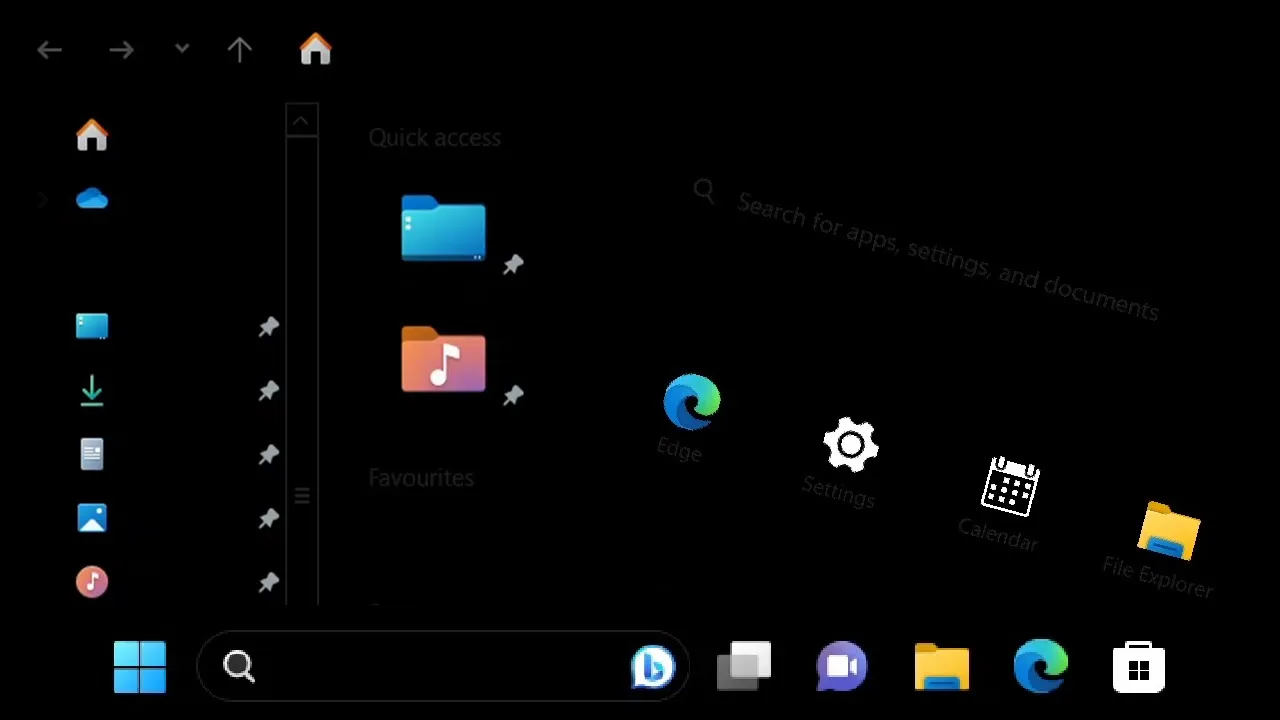Click the Home icon in the address bar
Viewport: 1280px width, 720px height.
[315, 48]
